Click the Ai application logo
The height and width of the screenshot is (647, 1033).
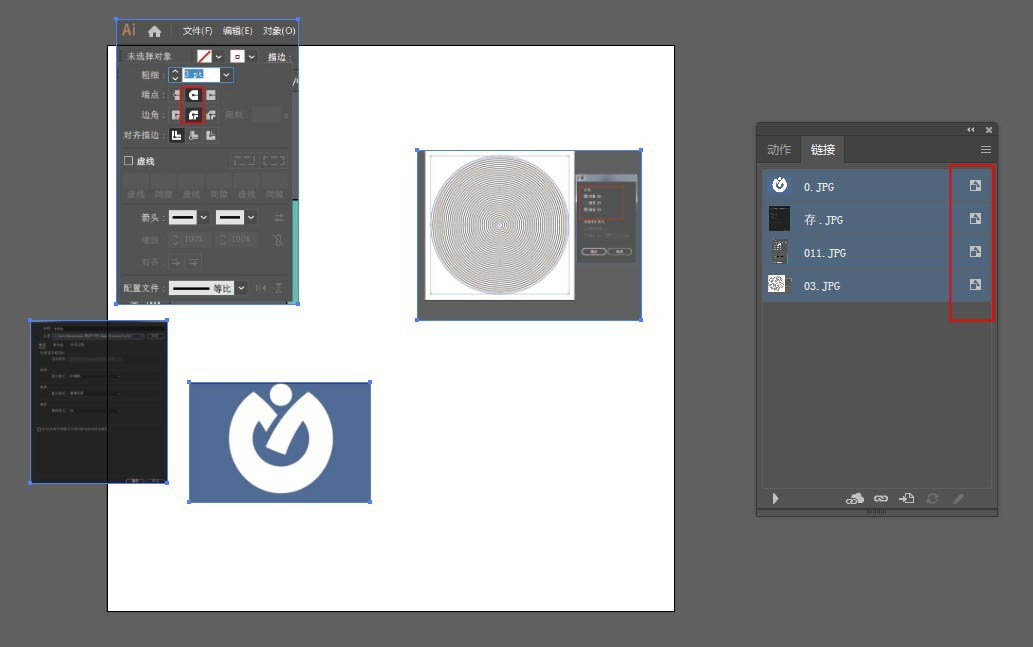pos(129,30)
